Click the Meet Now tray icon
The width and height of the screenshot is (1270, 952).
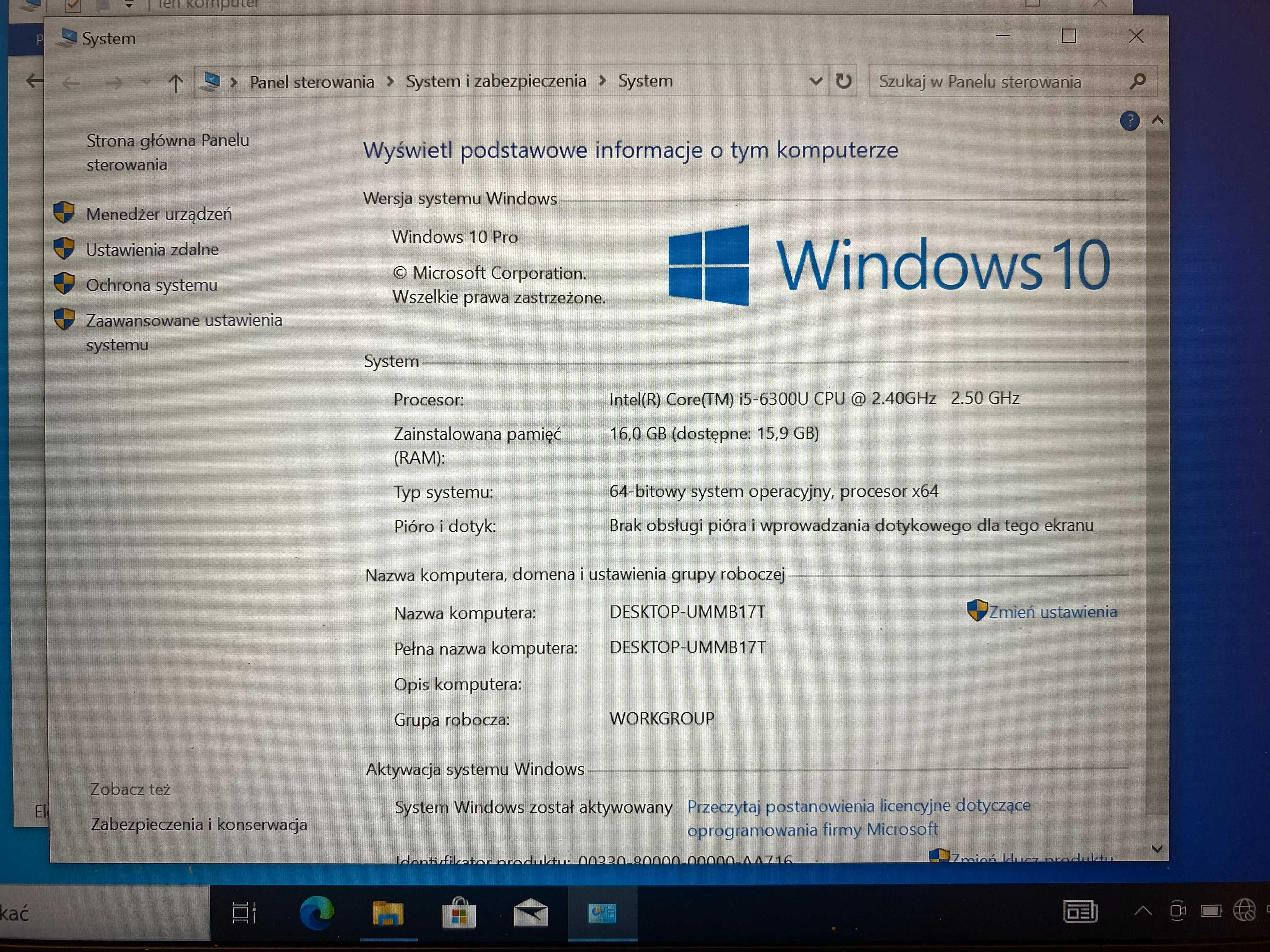coord(1177,911)
